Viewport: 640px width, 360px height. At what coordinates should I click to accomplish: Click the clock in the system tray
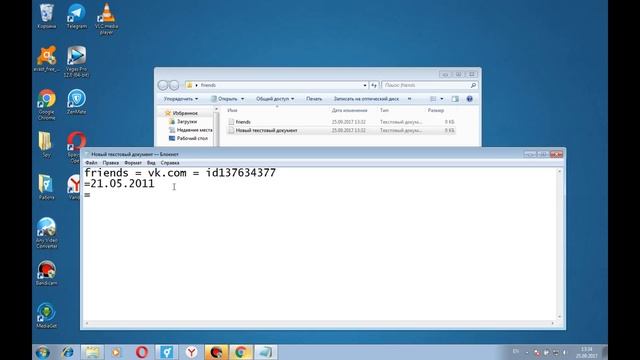tap(587, 352)
